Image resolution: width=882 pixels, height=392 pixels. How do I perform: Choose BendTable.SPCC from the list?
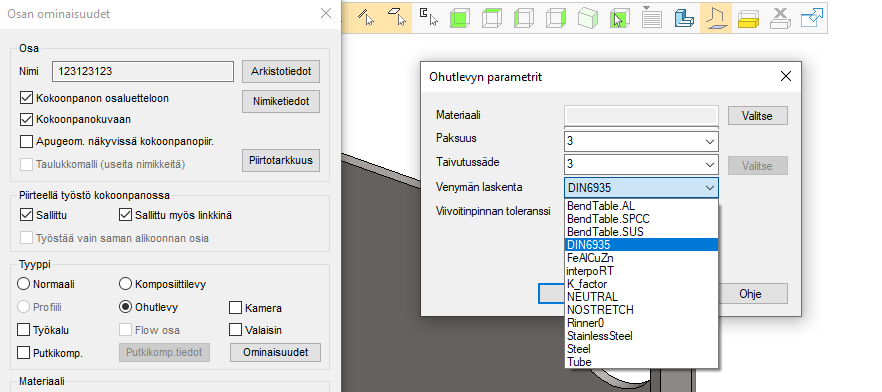[641, 219]
